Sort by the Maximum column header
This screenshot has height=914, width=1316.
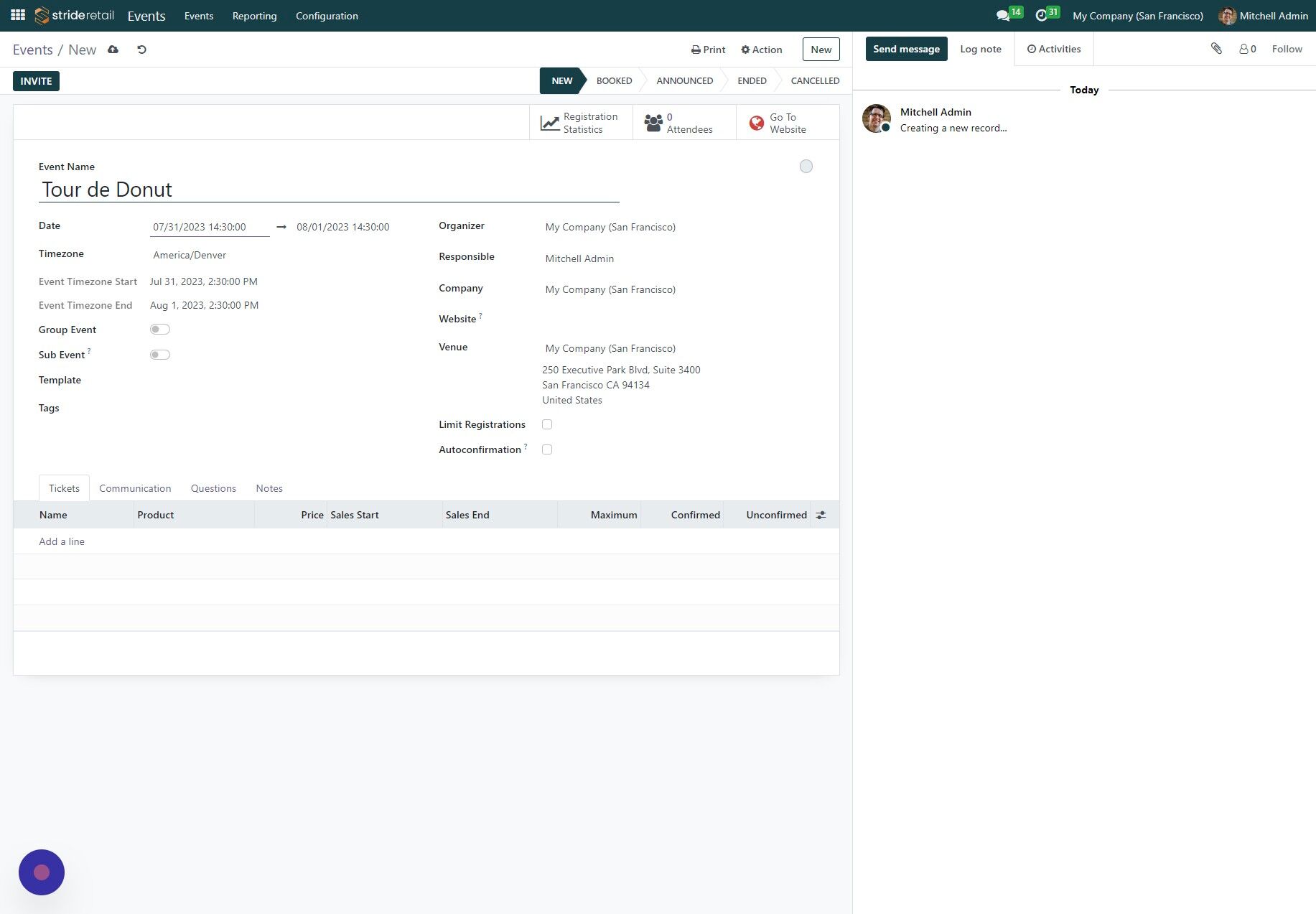tap(599, 515)
